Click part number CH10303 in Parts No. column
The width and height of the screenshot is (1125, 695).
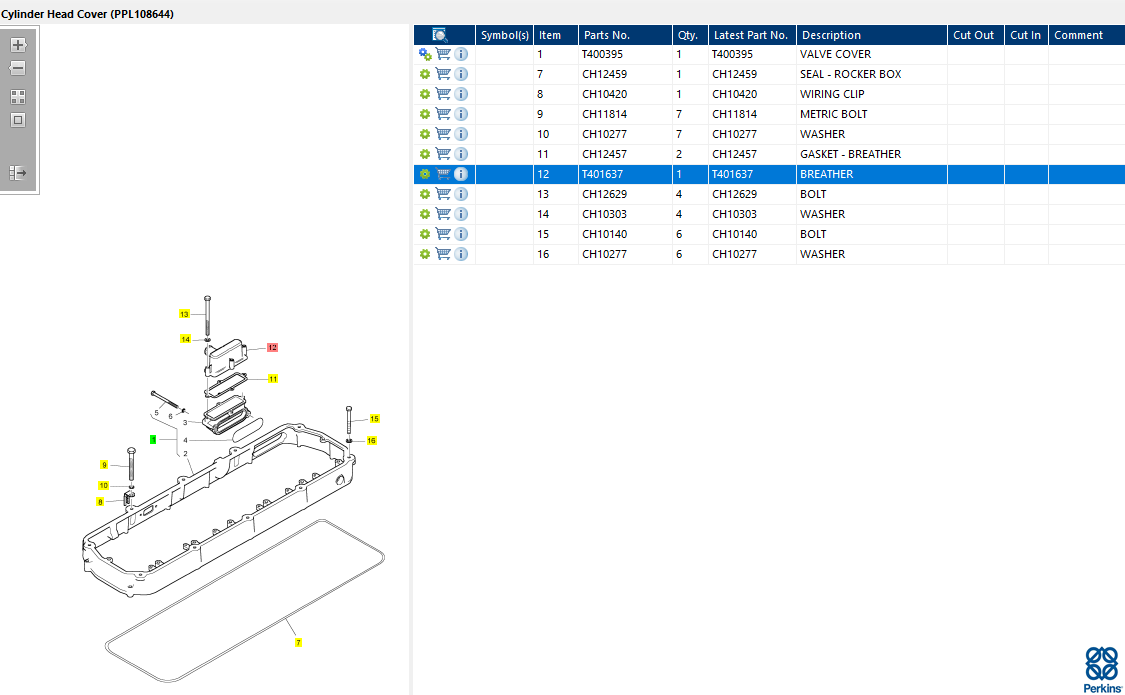[604, 214]
